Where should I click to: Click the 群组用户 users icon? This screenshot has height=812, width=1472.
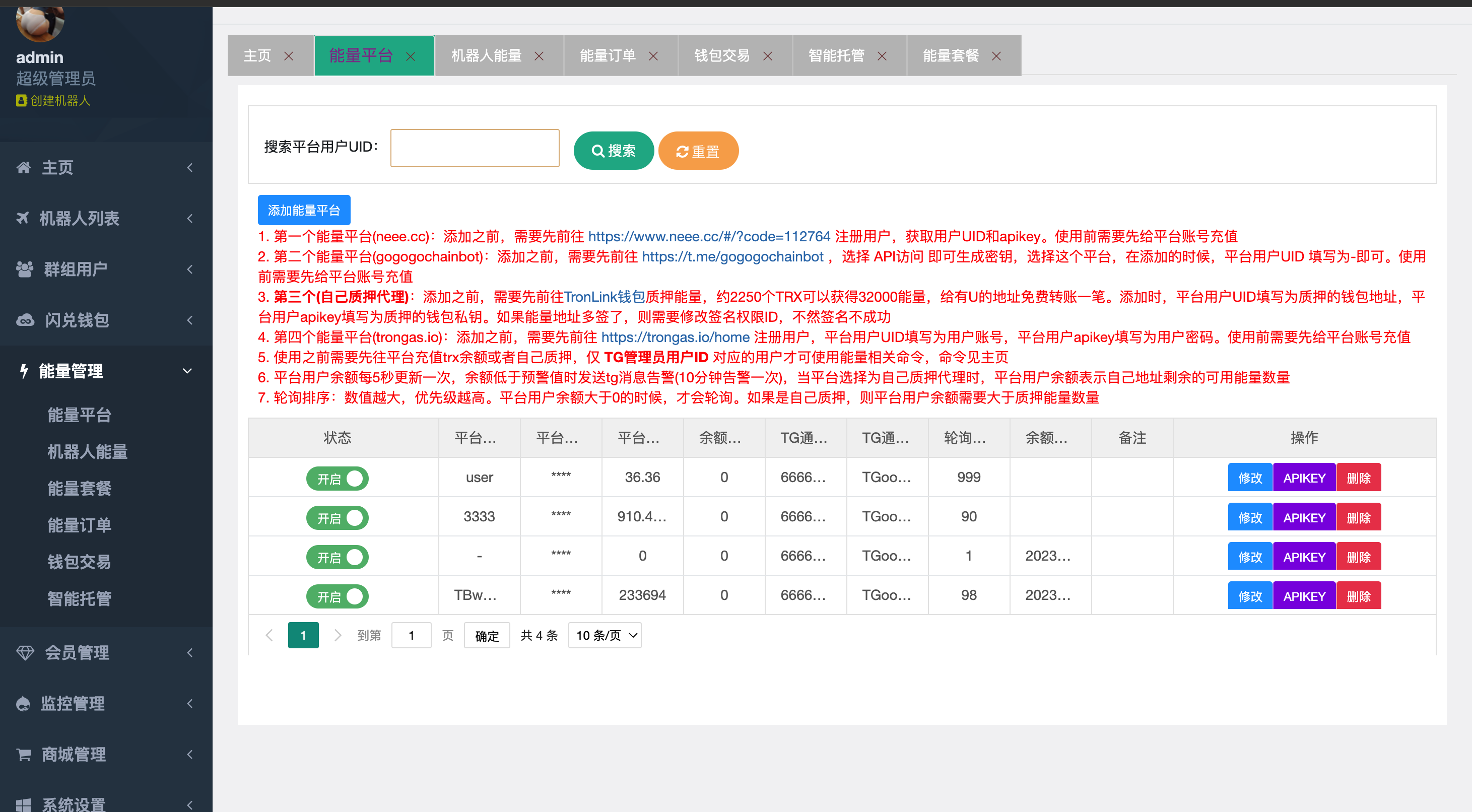tap(24, 269)
